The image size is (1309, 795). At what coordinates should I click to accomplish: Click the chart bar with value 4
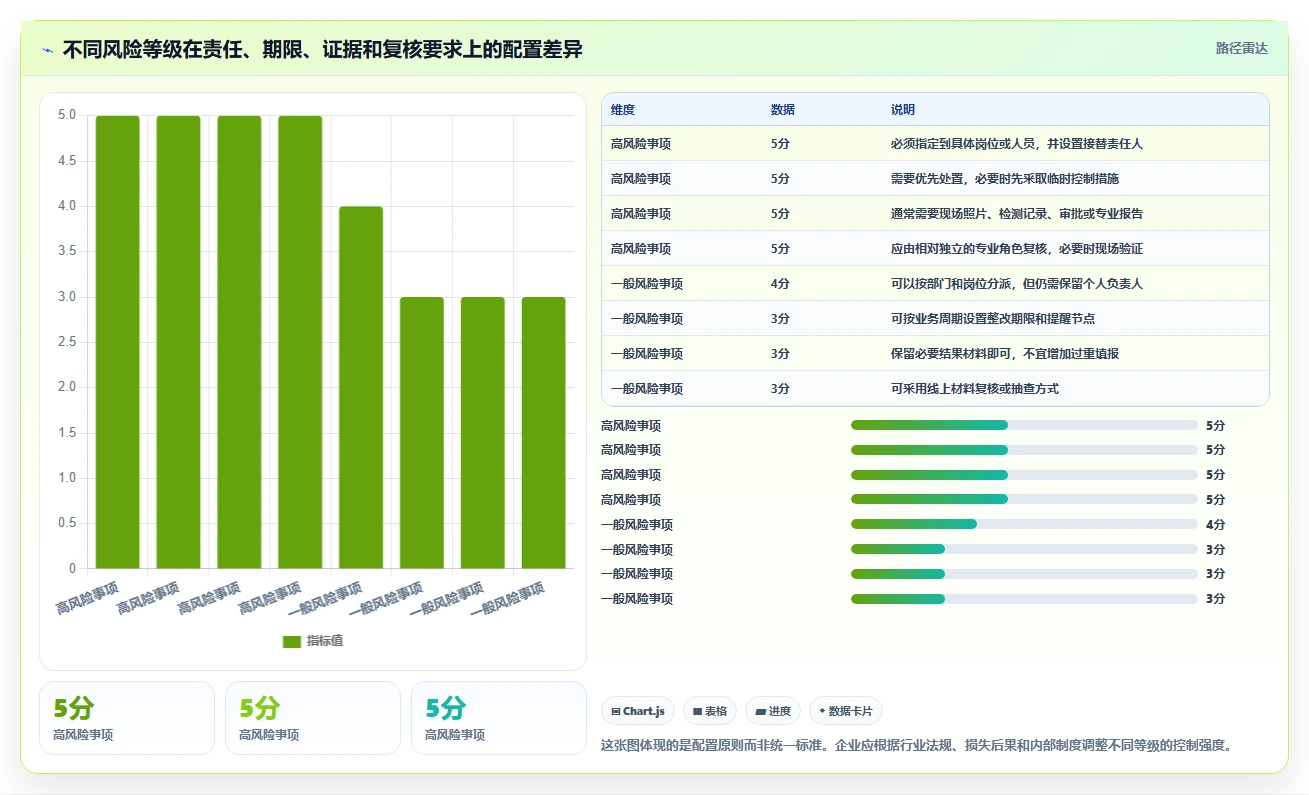pyautogui.click(x=361, y=387)
